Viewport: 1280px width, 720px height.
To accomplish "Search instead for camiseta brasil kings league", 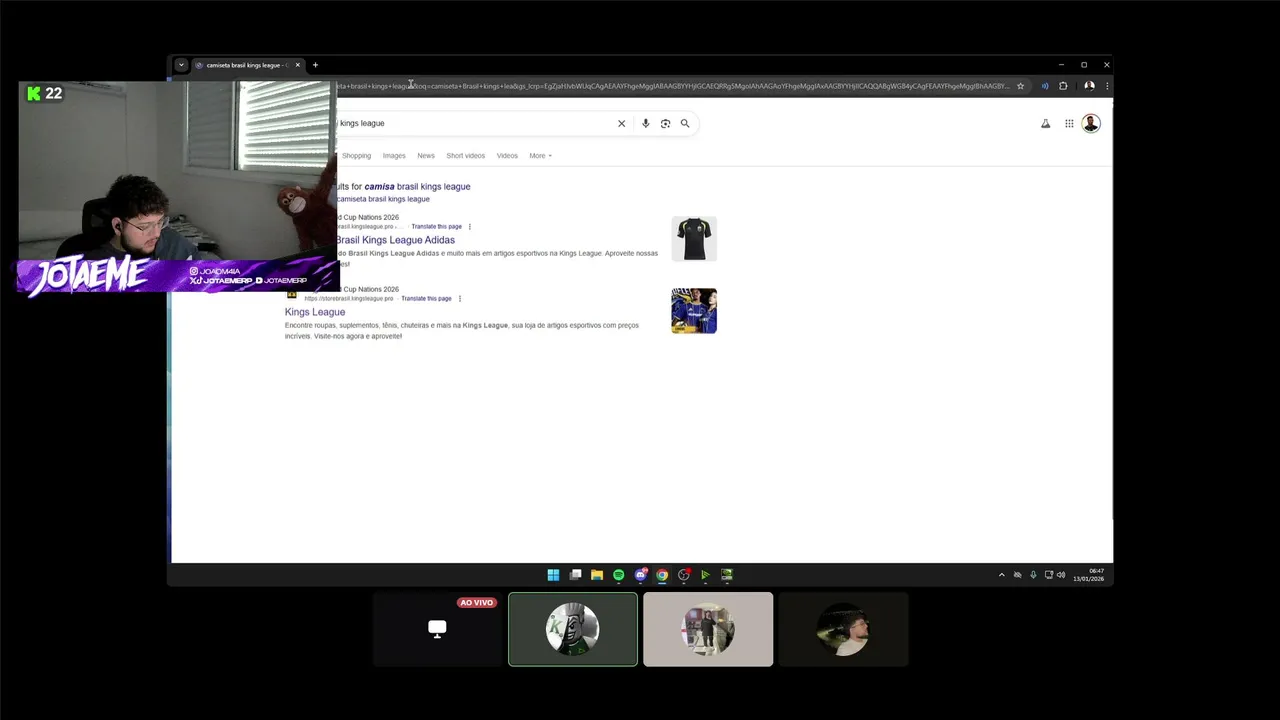I will coord(383,199).
